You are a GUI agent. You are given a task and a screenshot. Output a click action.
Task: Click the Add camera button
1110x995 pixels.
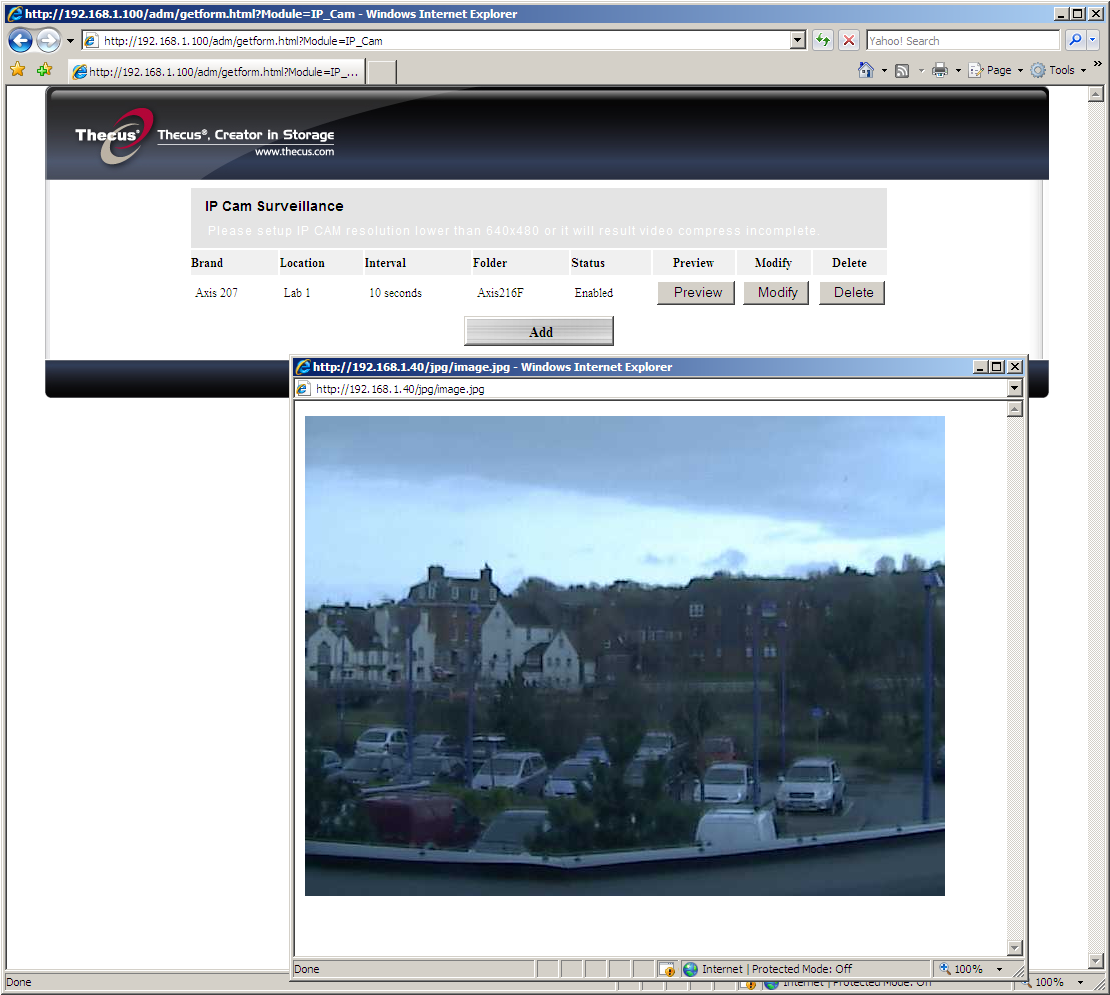coord(539,332)
